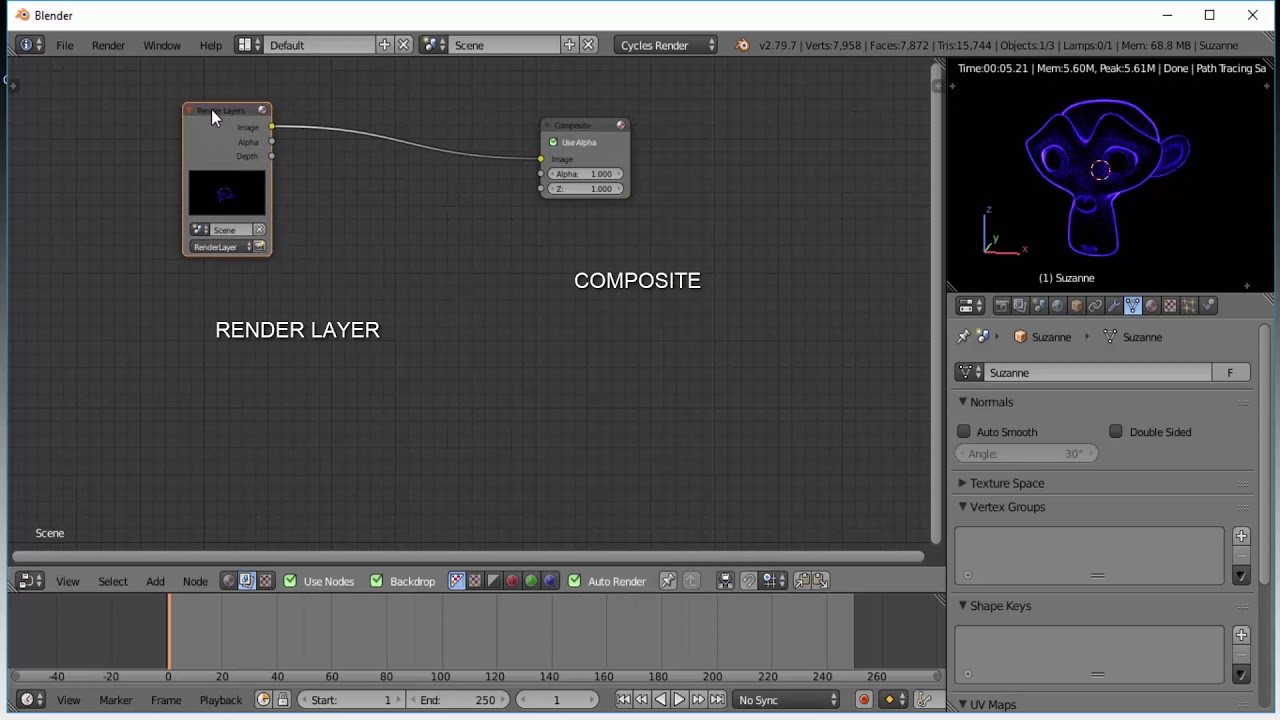Open the No Sync playback dropdown

[x=788, y=700]
